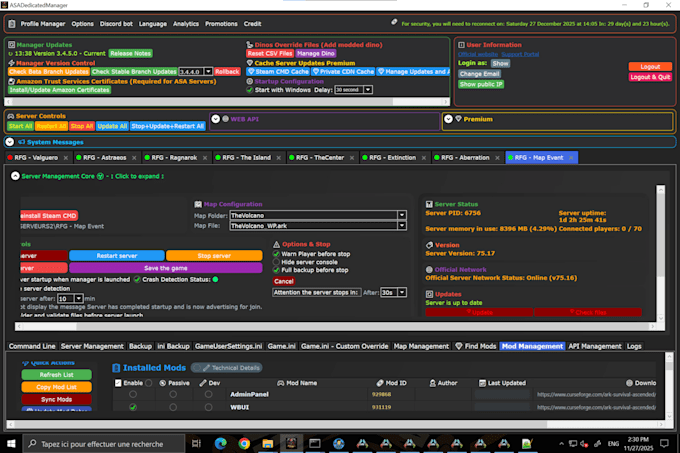Close the RFG - Astraeos tab
The height and width of the screenshot is (453, 680).
(x=134, y=158)
